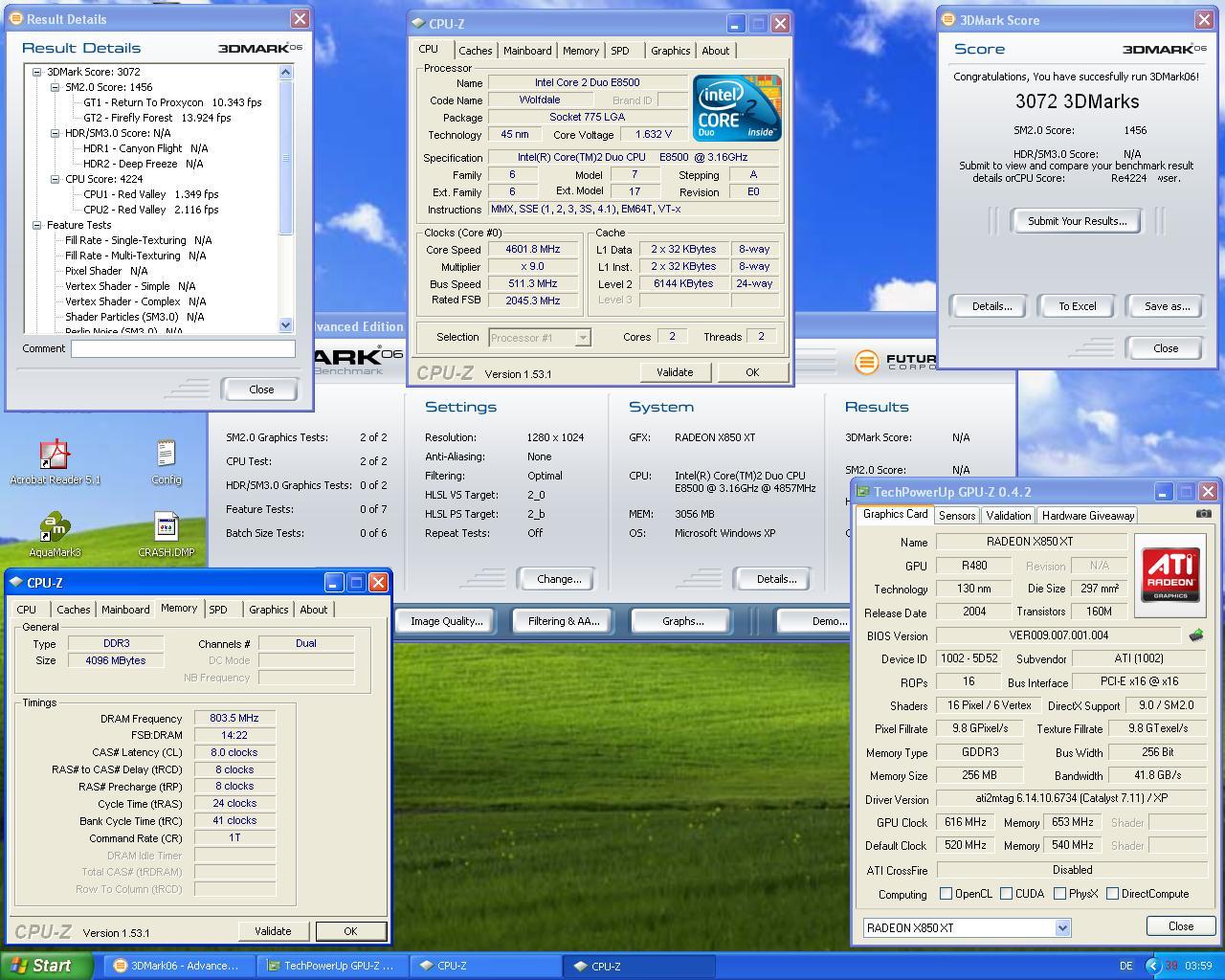Click the GPU-Z title bar app icon
This screenshot has width=1225, height=980.
[x=862, y=491]
